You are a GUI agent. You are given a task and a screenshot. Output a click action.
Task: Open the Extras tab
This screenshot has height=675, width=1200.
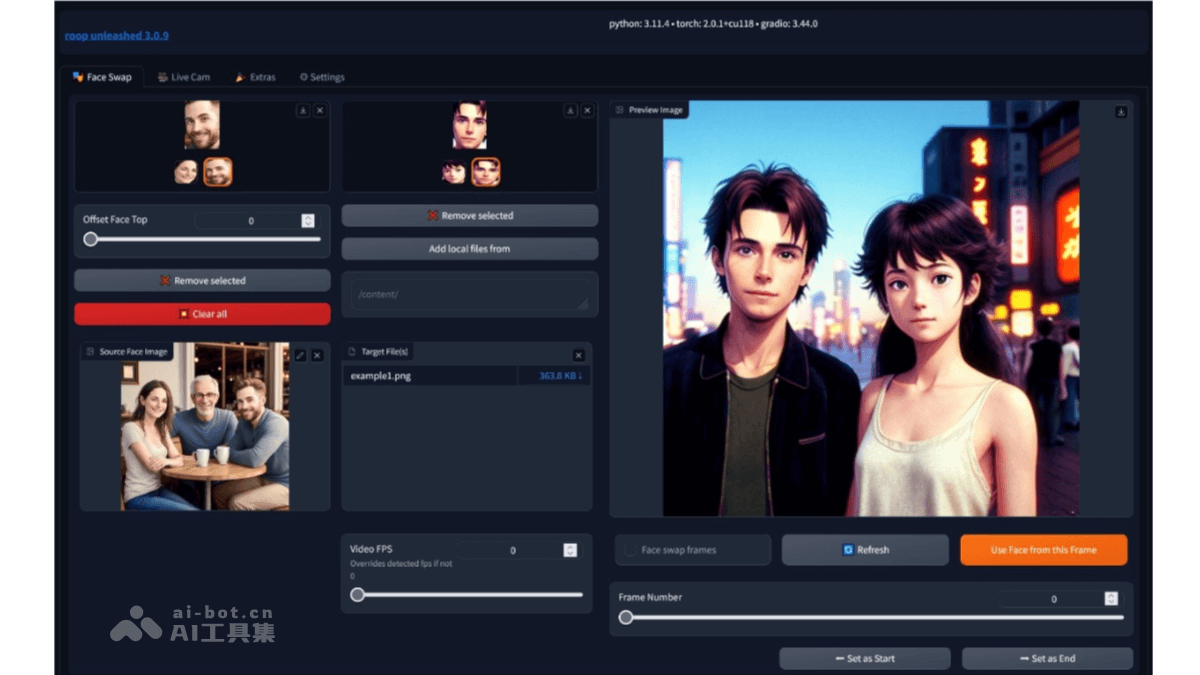[255, 77]
